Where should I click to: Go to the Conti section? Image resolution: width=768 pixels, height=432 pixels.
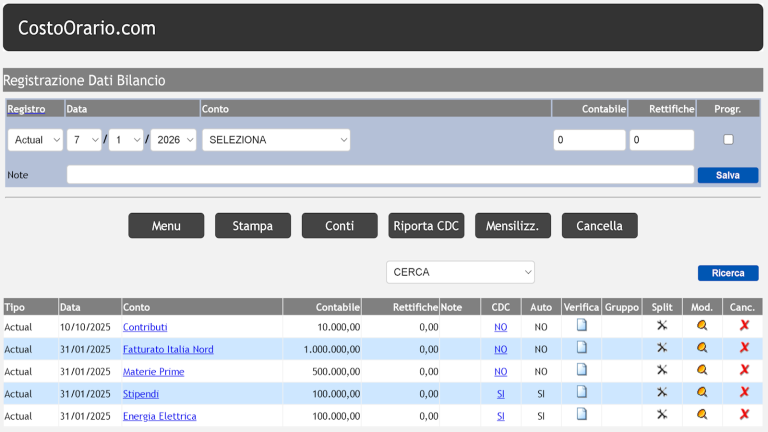click(340, 226)
